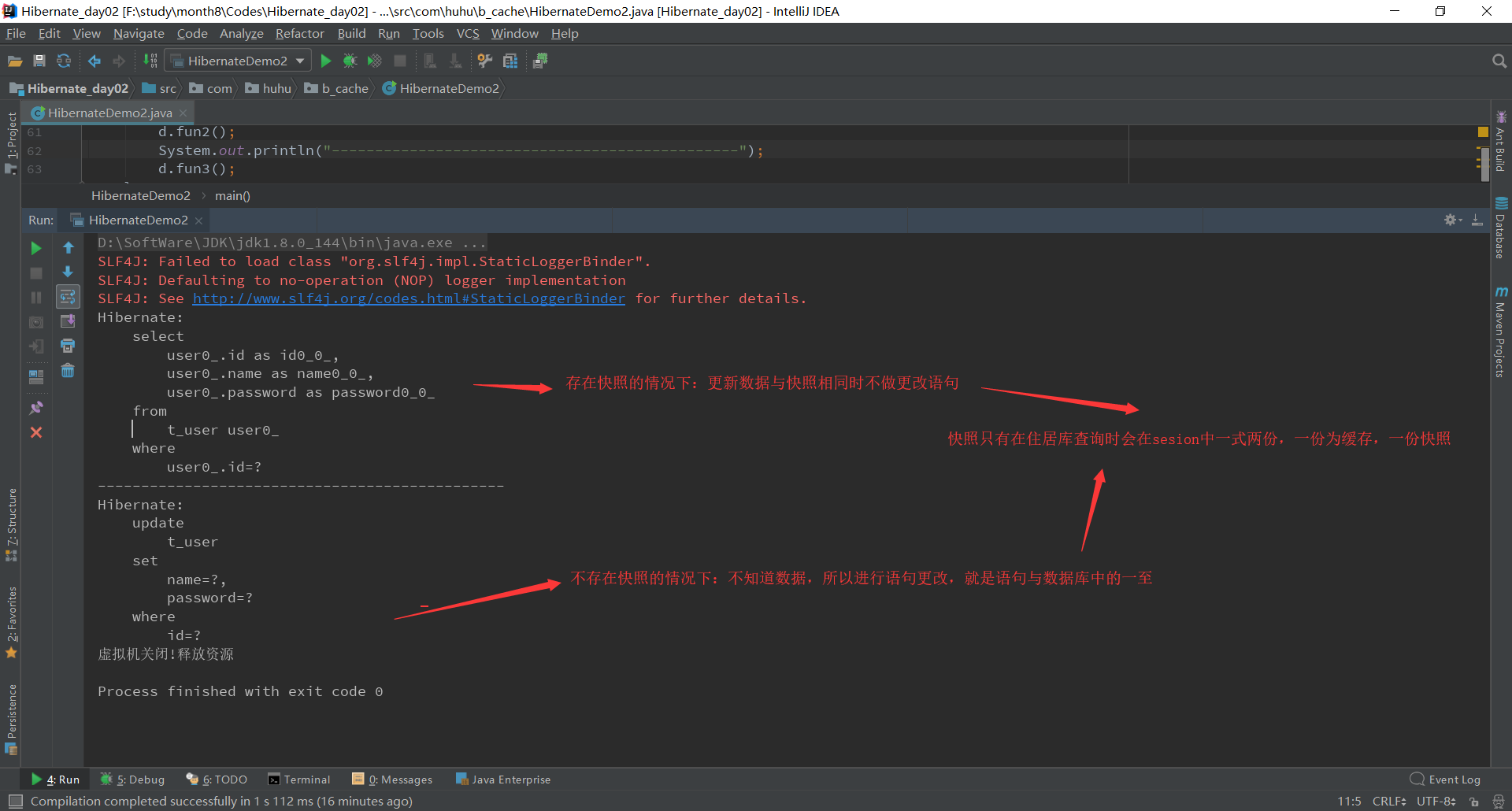The width and height of the screenshot is (1512, 811).
Task: Change line separator CRLF in the status bar
Action: (x=1389, y=801)
